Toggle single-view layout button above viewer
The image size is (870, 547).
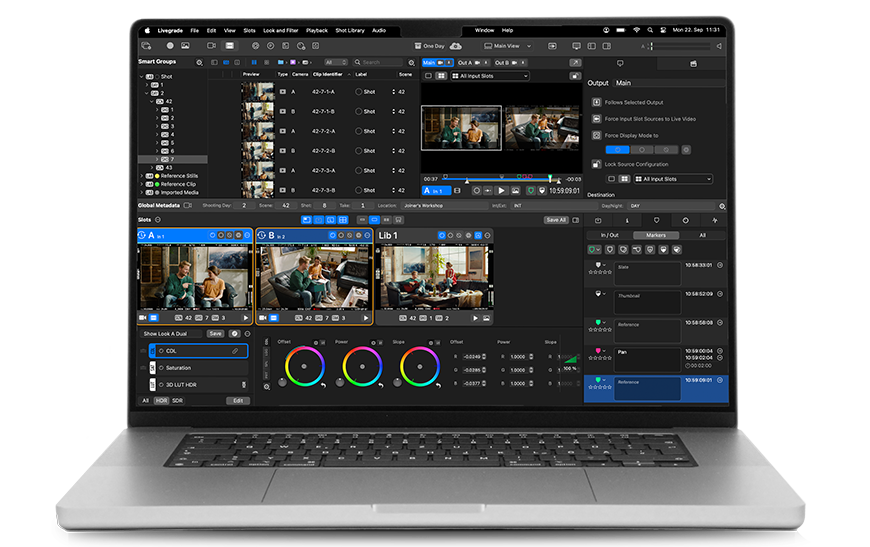pyautogui.click(x=428, y=75)
